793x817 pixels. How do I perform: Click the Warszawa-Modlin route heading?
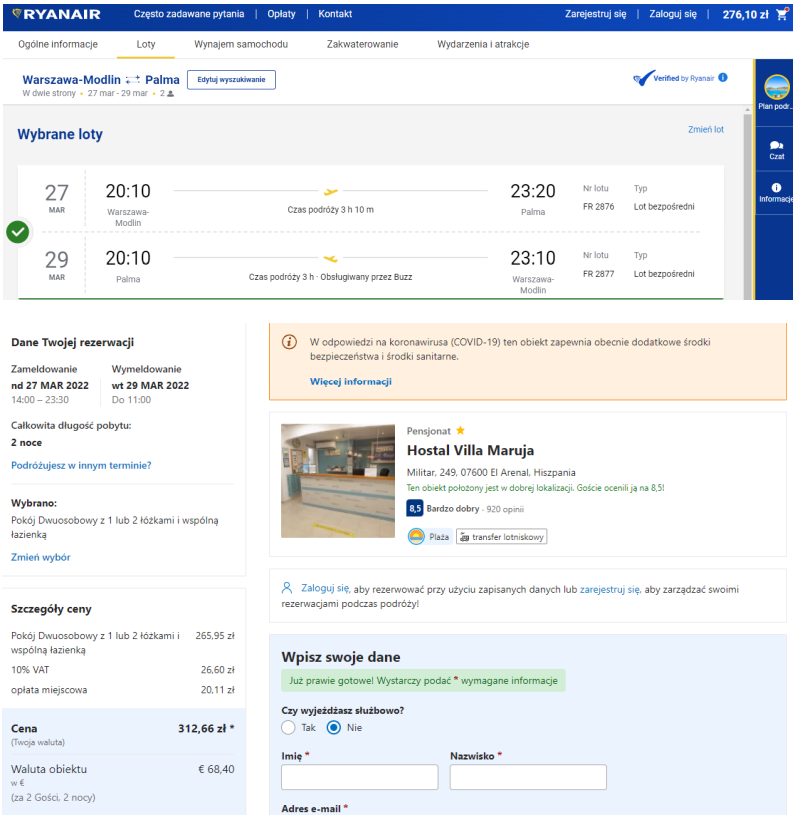pyautogui.click(x=71, y=80)
